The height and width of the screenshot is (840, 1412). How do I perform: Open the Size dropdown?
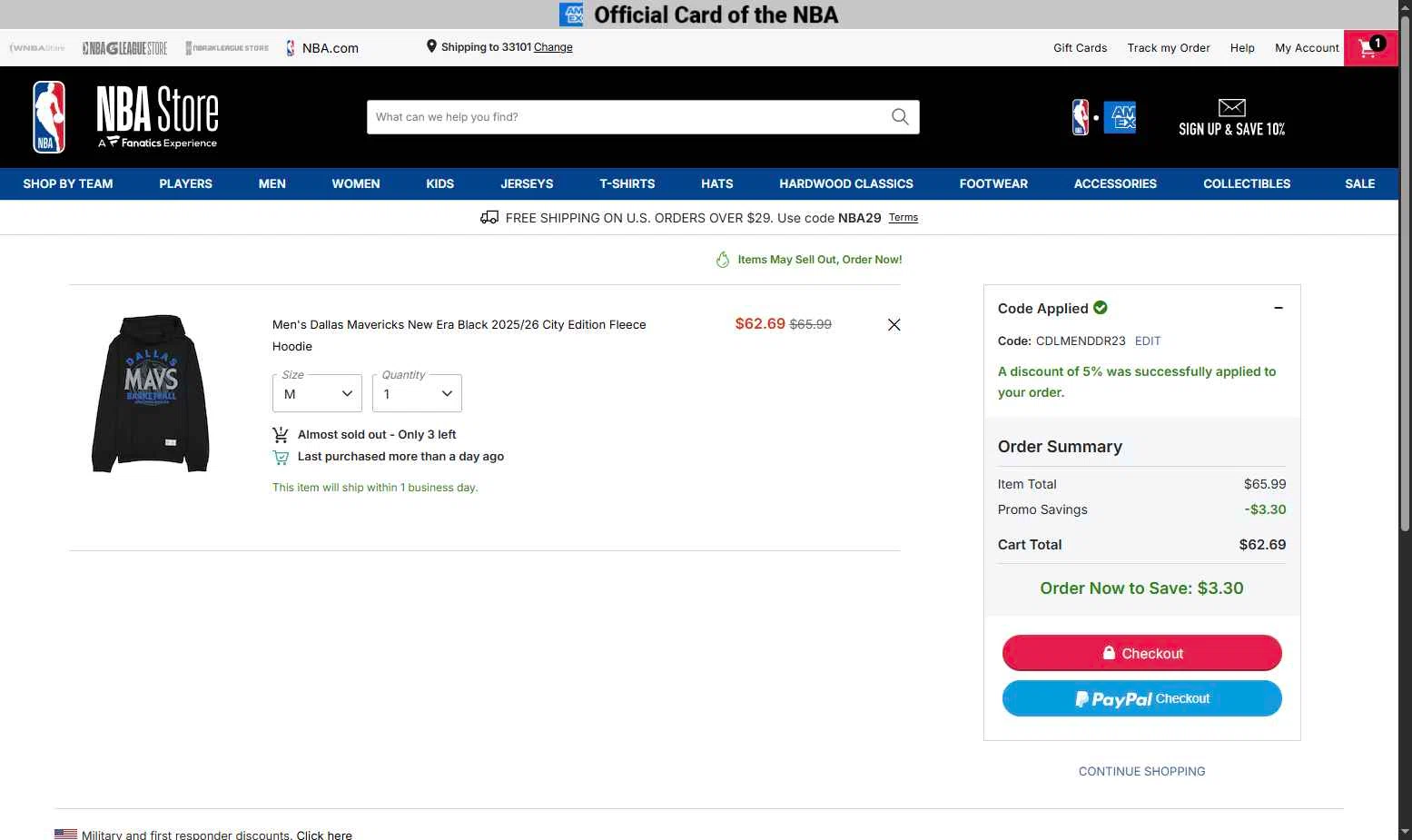[317, 393]
